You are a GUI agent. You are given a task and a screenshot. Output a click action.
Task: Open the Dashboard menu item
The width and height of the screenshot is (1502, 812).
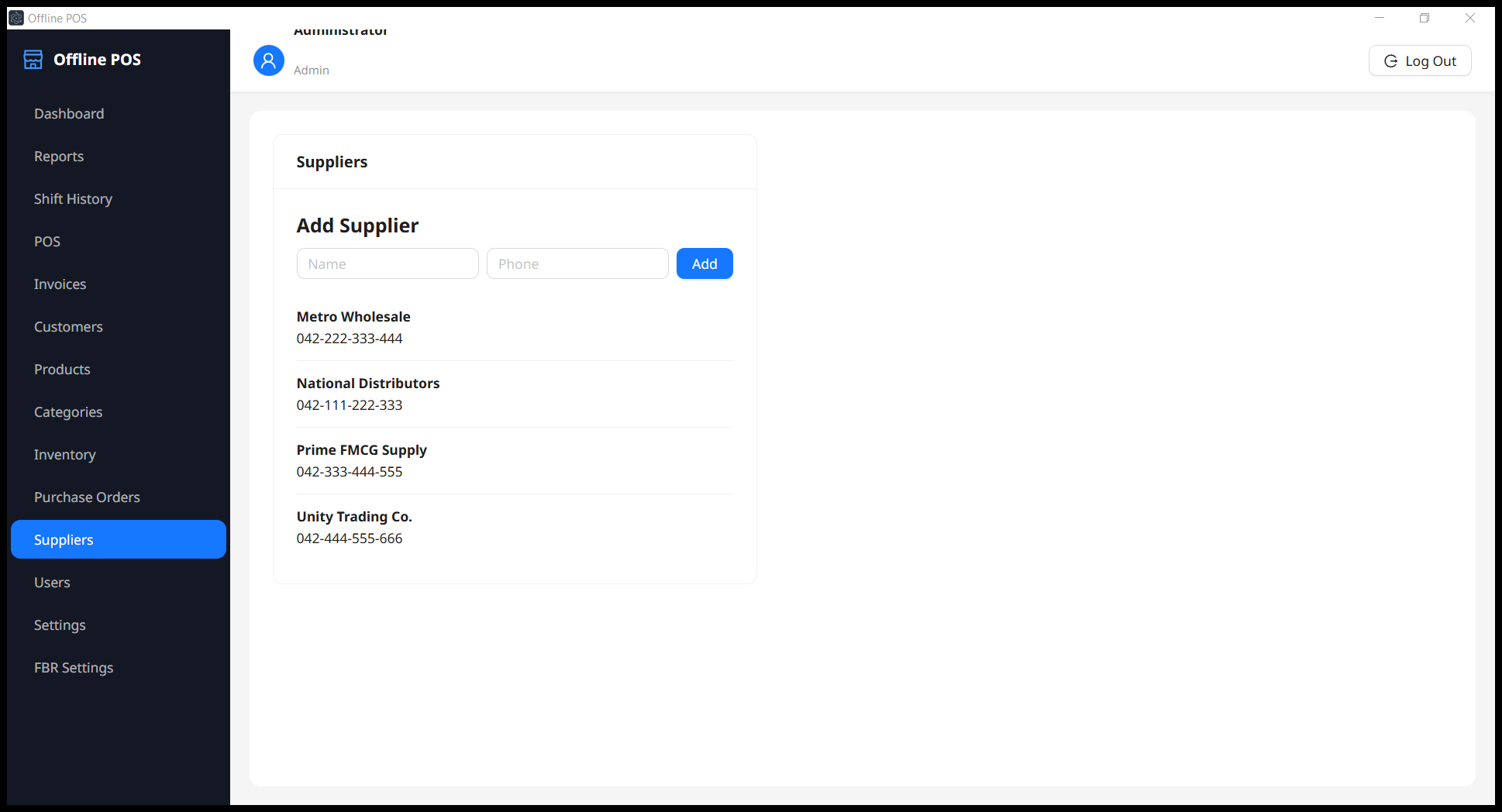pos(119,114)
